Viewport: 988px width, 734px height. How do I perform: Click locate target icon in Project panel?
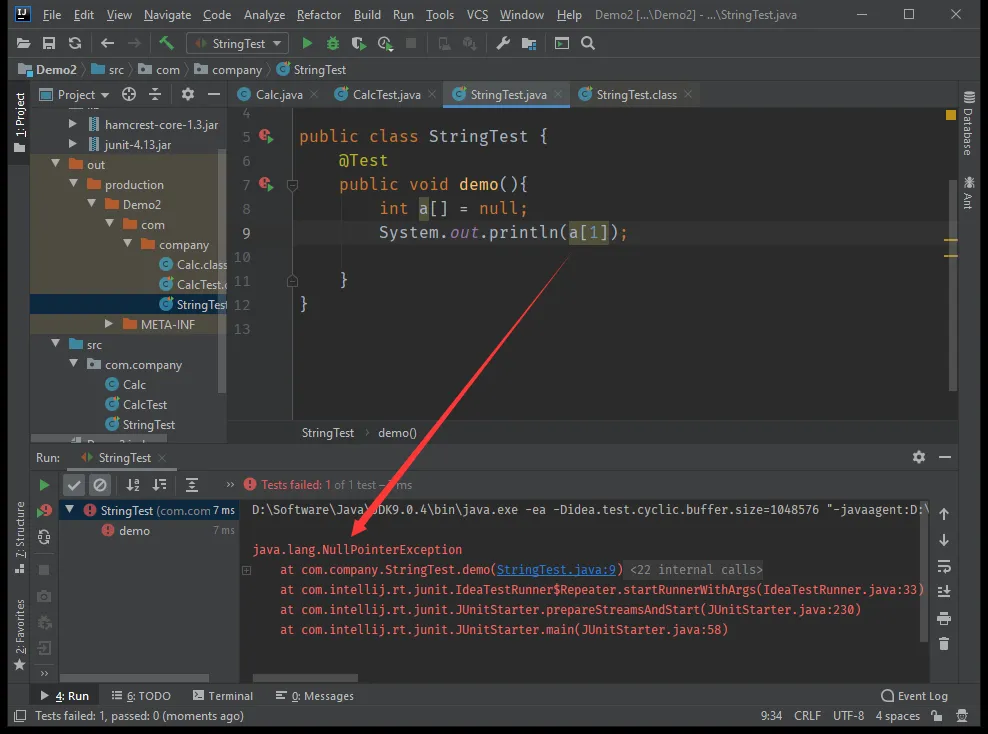129,94
